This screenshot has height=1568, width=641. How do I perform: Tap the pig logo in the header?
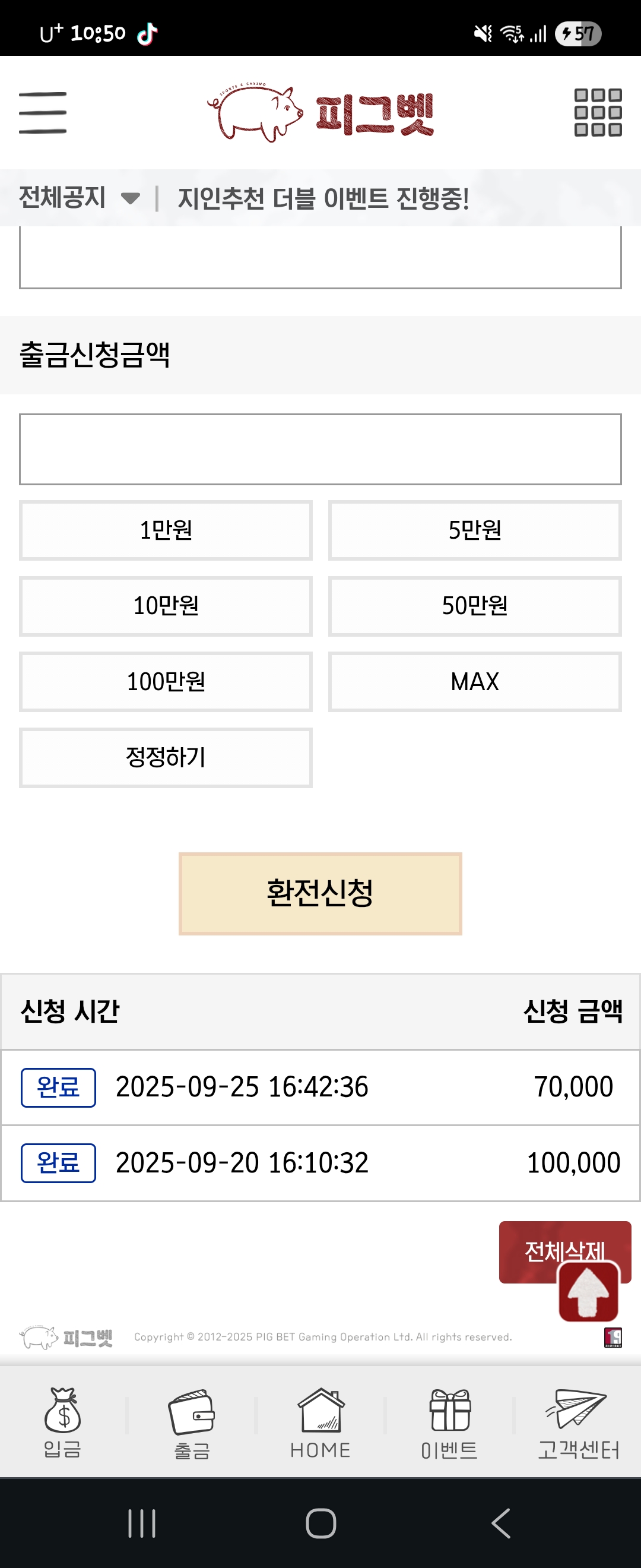pyautogui.click(x=255, y=113)
